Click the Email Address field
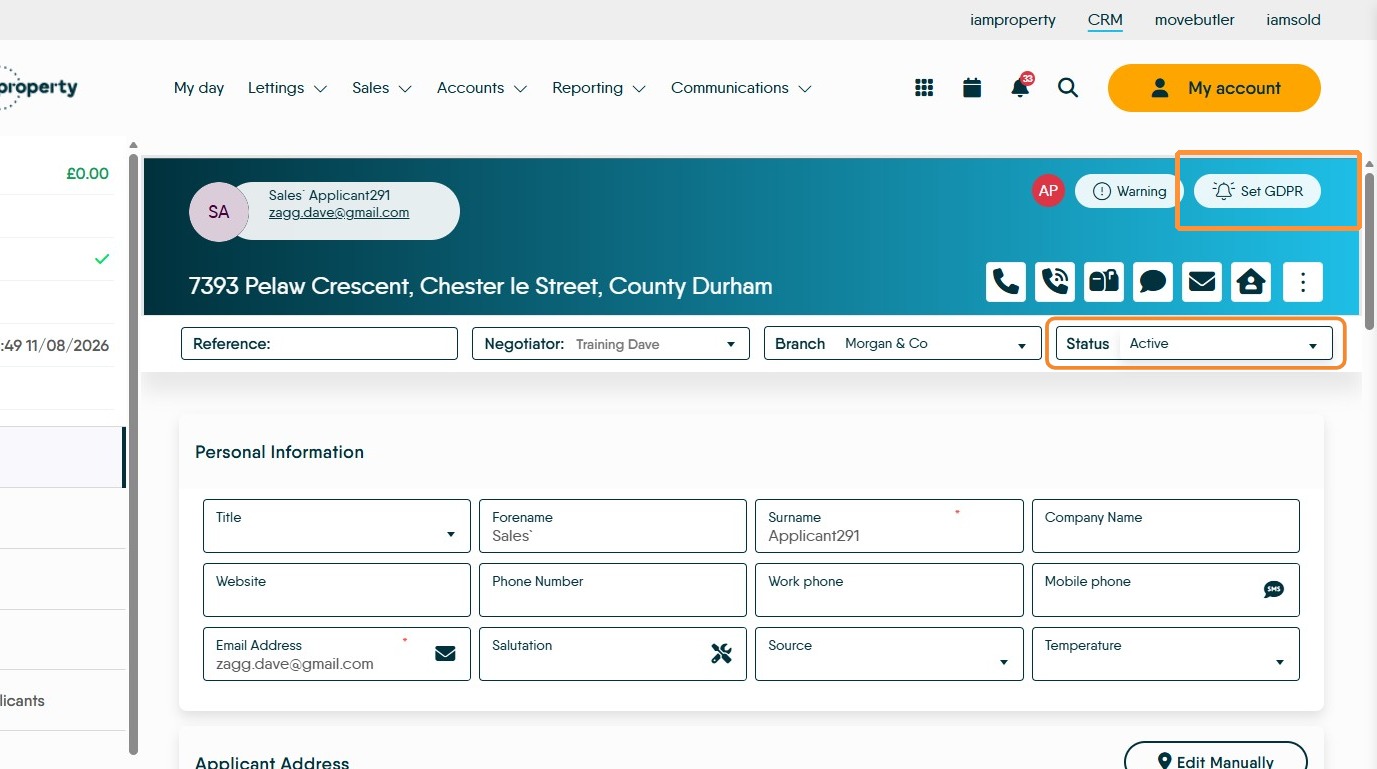The width and height of the screenshot is (1377, 769). (x=337, y=654)
